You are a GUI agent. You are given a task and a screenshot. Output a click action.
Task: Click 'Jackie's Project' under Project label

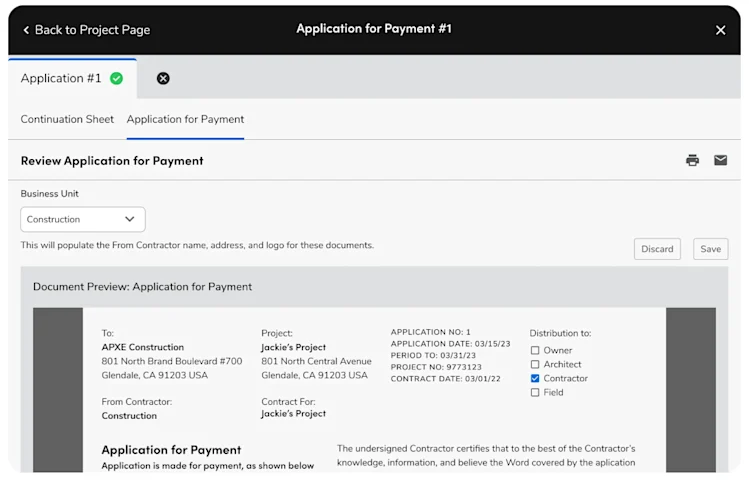coord(293,347)
